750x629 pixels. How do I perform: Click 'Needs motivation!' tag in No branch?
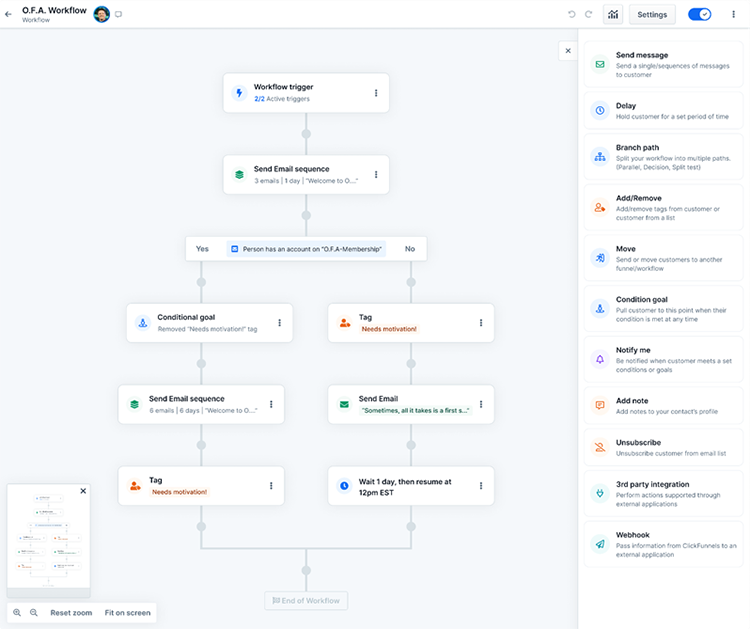click(x=389, y=329)
